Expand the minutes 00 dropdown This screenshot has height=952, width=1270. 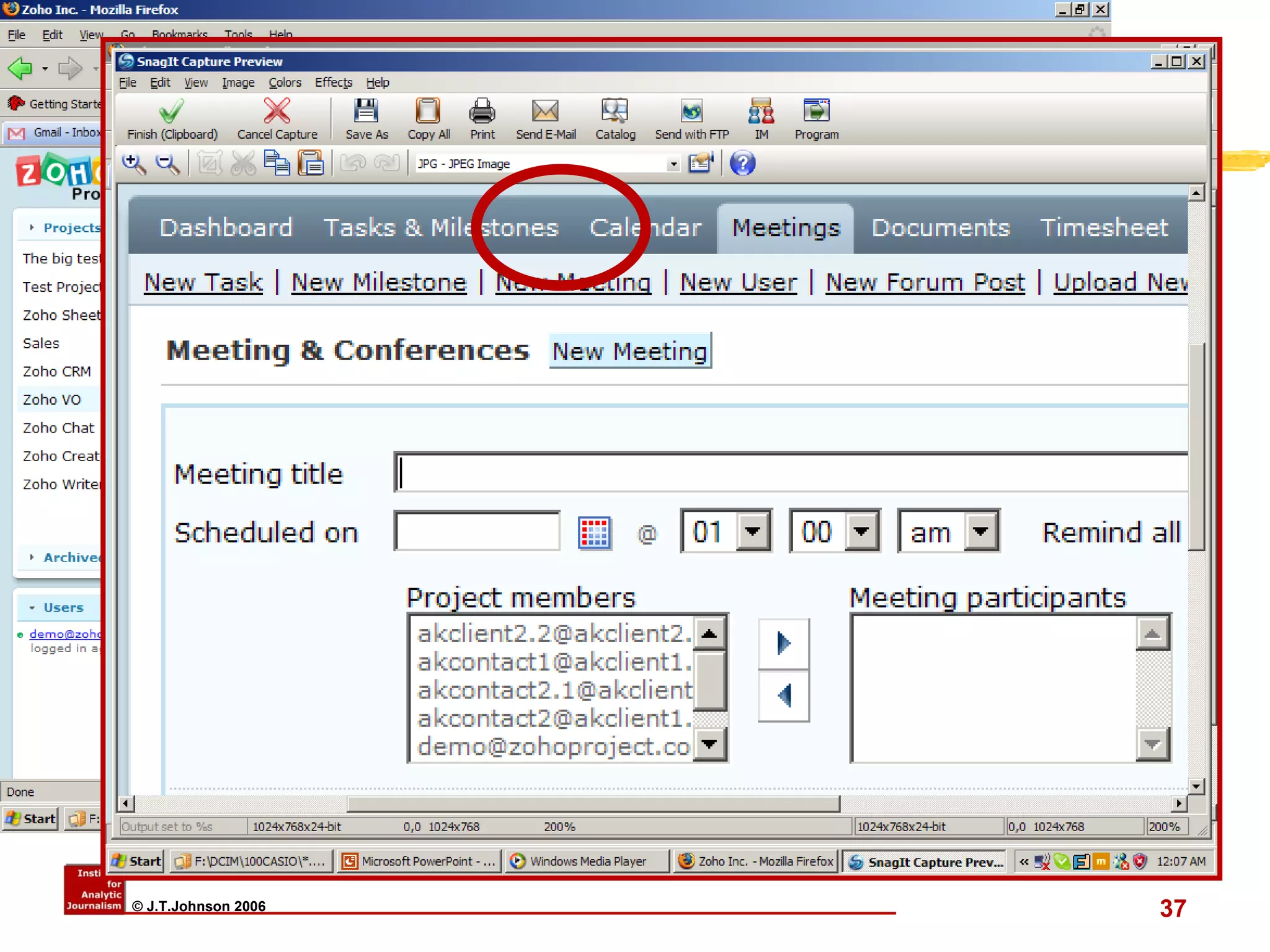tap(861, 531)
